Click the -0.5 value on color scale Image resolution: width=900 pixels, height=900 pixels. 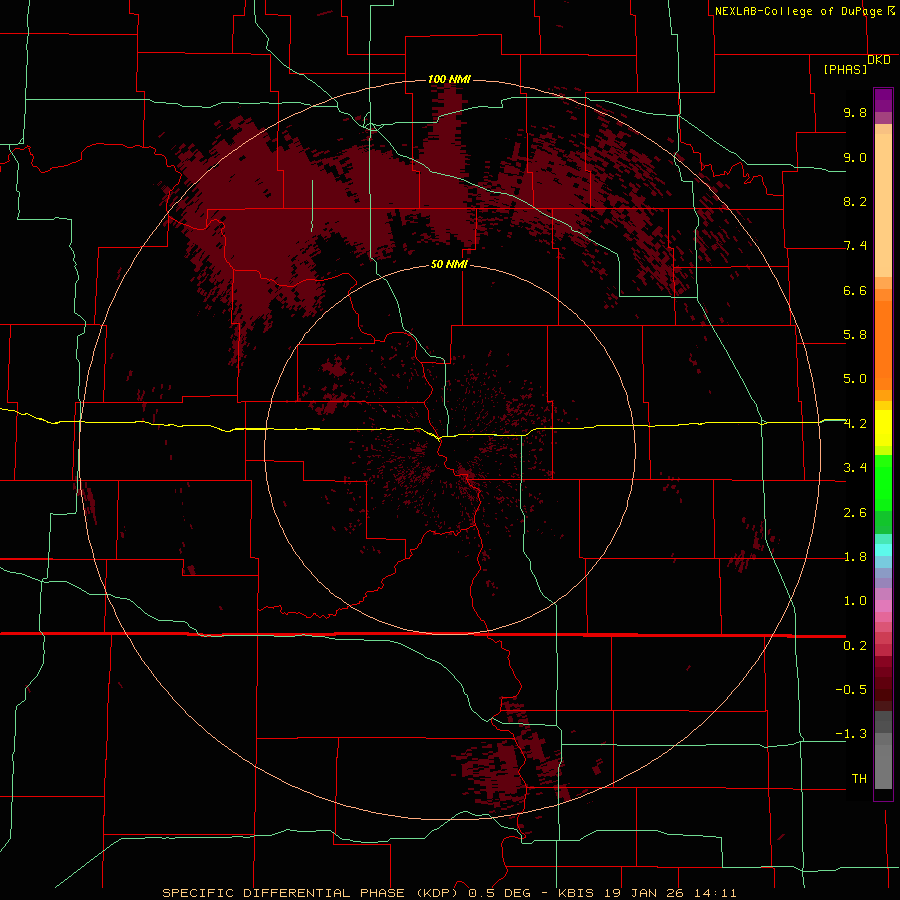851,690
